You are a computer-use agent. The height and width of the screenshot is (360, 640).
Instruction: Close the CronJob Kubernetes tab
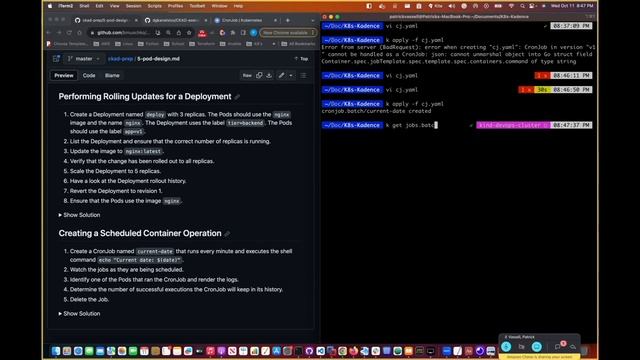275,20
